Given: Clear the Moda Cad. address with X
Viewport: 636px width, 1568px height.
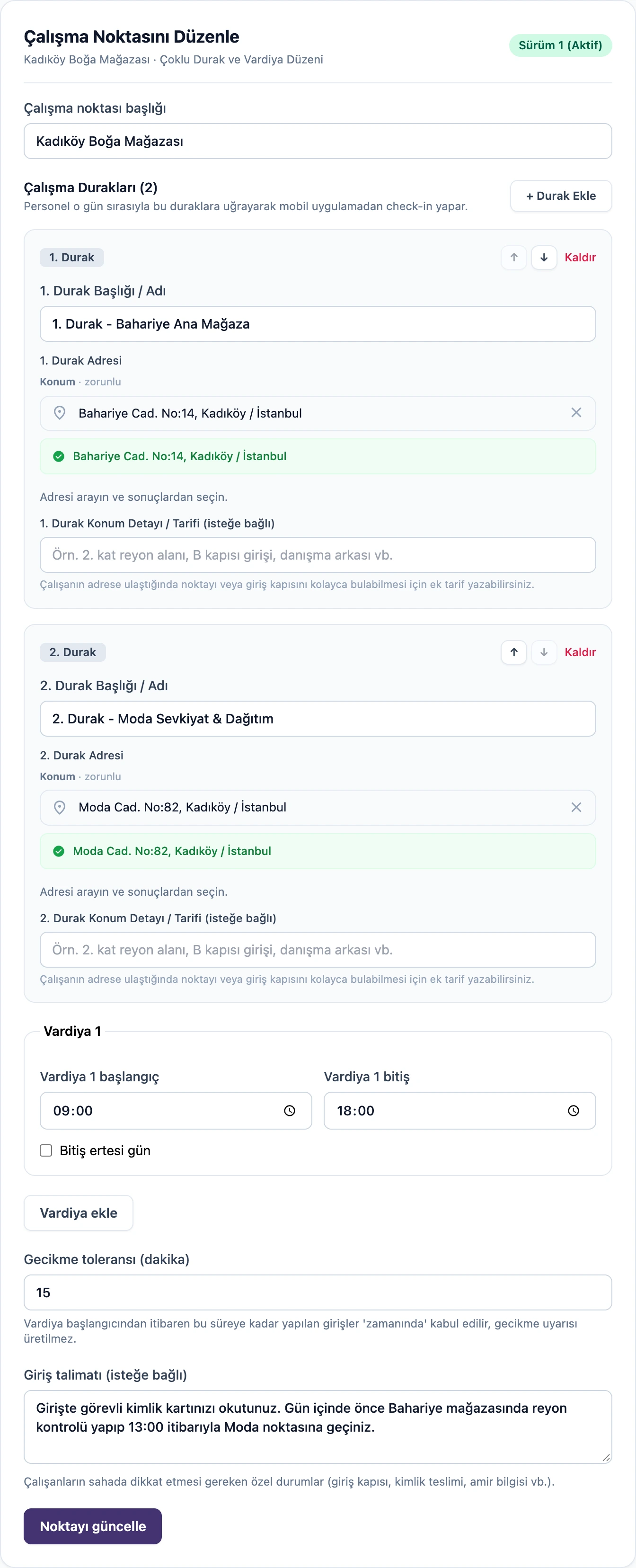Looking at the screenshot, I should (x=576, y=807).
